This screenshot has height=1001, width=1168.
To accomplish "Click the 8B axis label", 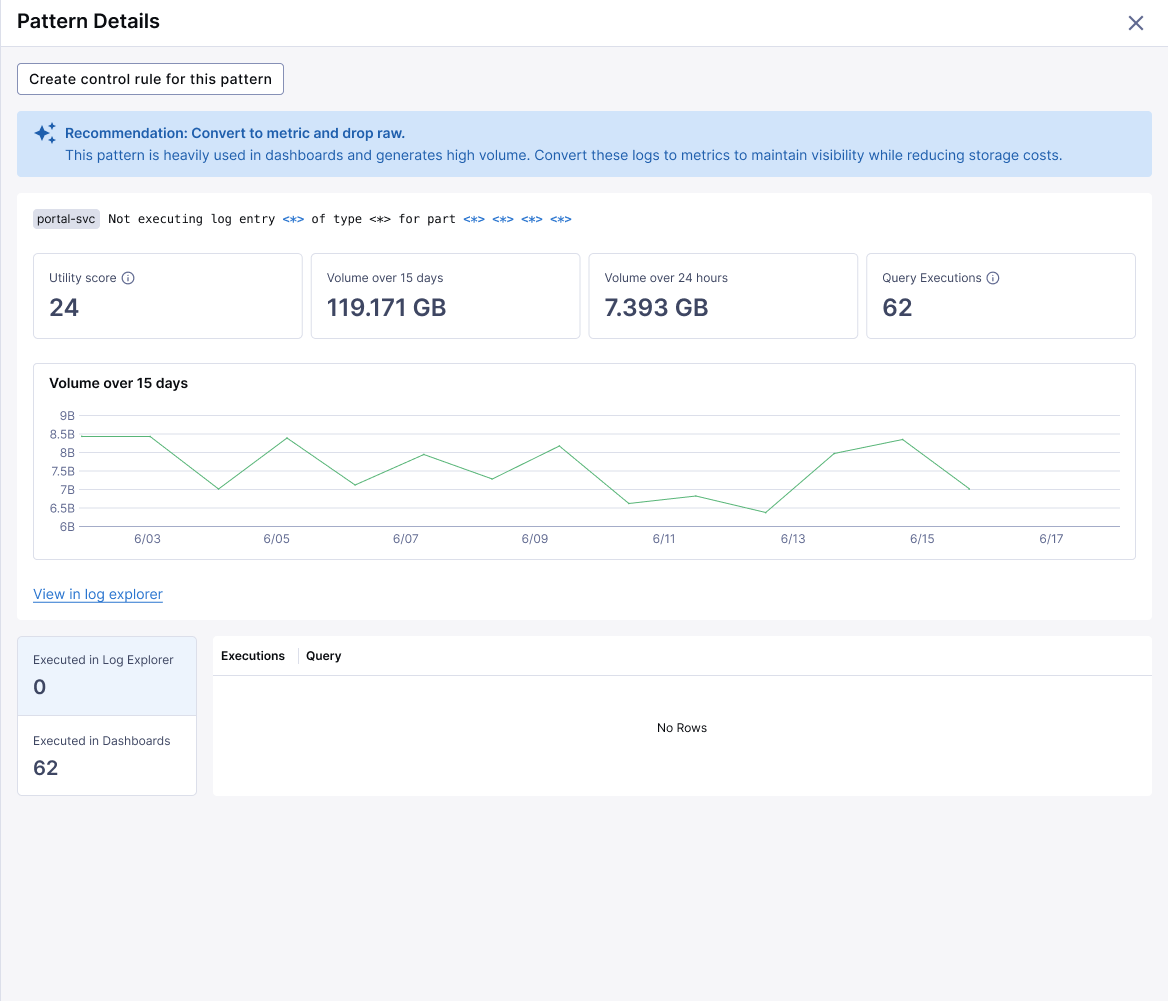I will tap(67, 453).
